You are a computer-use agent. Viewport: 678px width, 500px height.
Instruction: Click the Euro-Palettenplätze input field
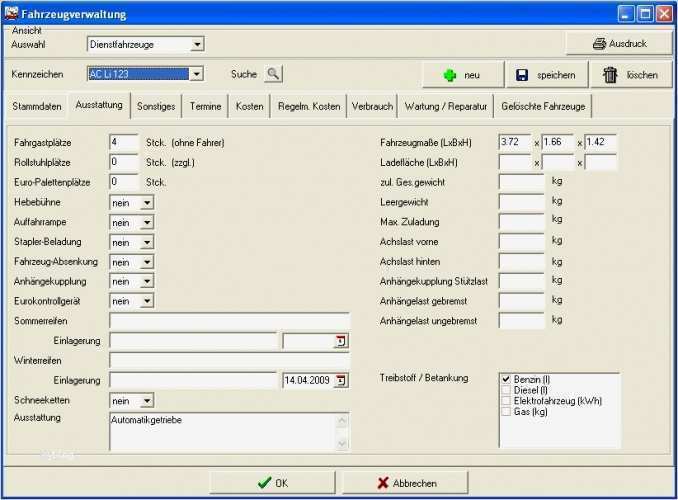pos(124,182)
